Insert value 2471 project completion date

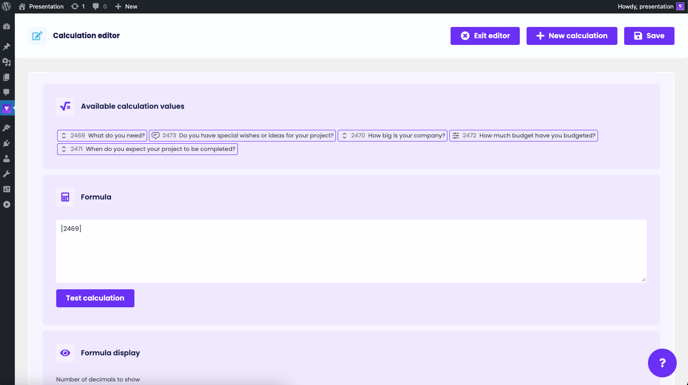click(x=147, y=149)
